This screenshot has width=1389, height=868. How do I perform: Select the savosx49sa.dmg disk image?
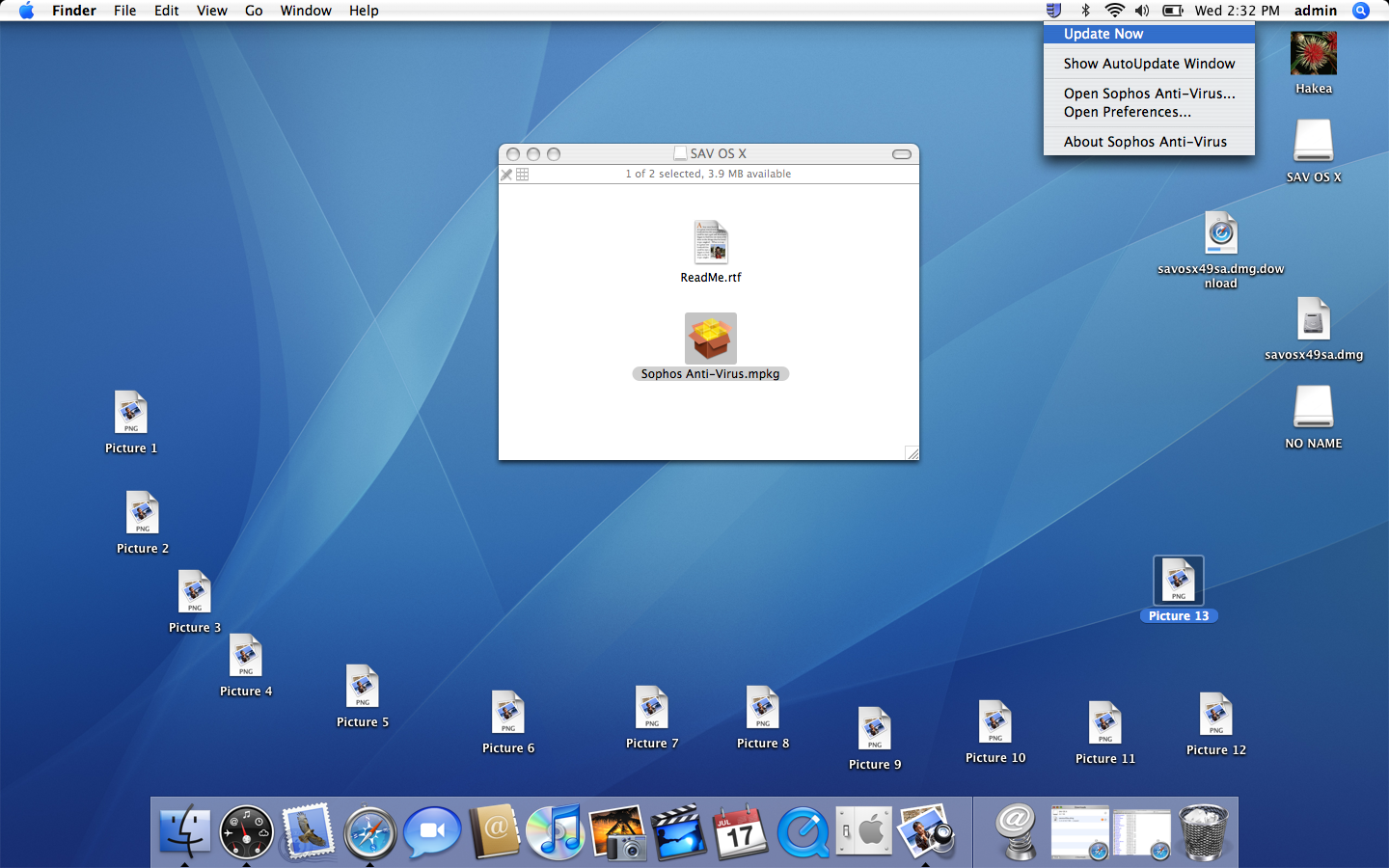[x=1314, y=319]
